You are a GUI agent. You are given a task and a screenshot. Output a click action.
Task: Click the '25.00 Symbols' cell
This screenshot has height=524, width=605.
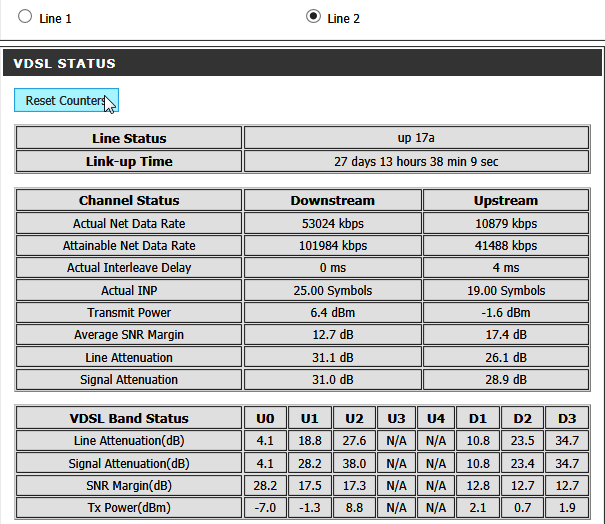click(333, 290)
